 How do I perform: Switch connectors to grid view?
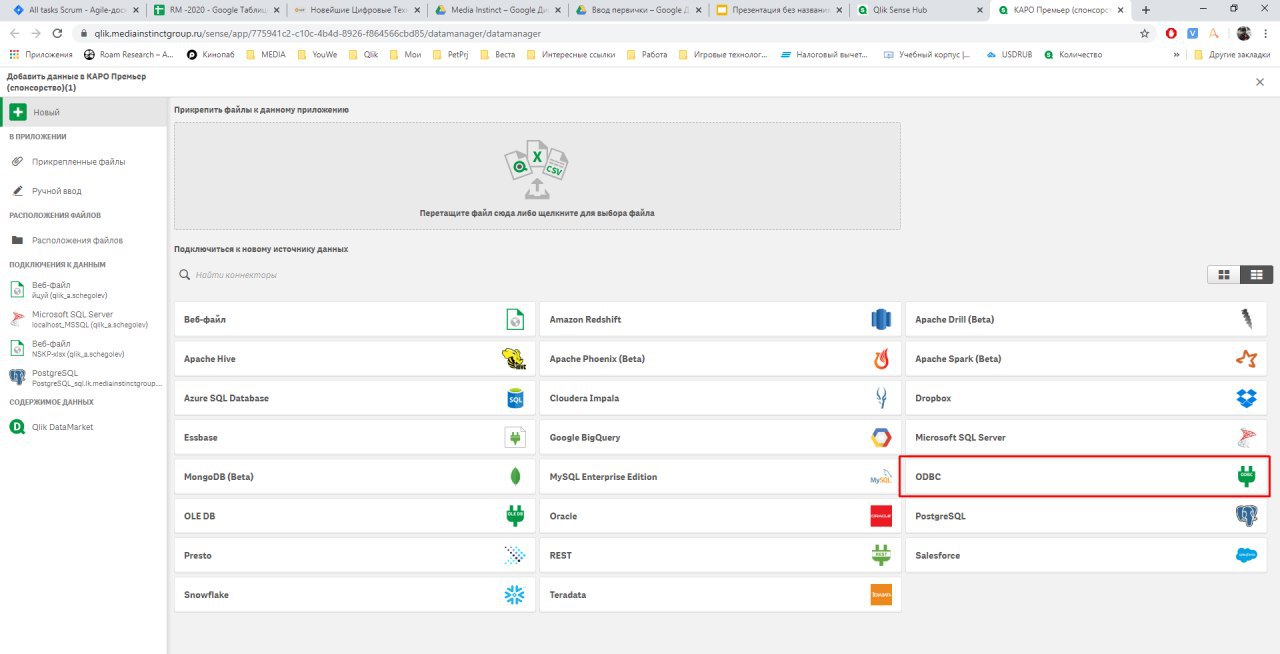coord(1223,274)
